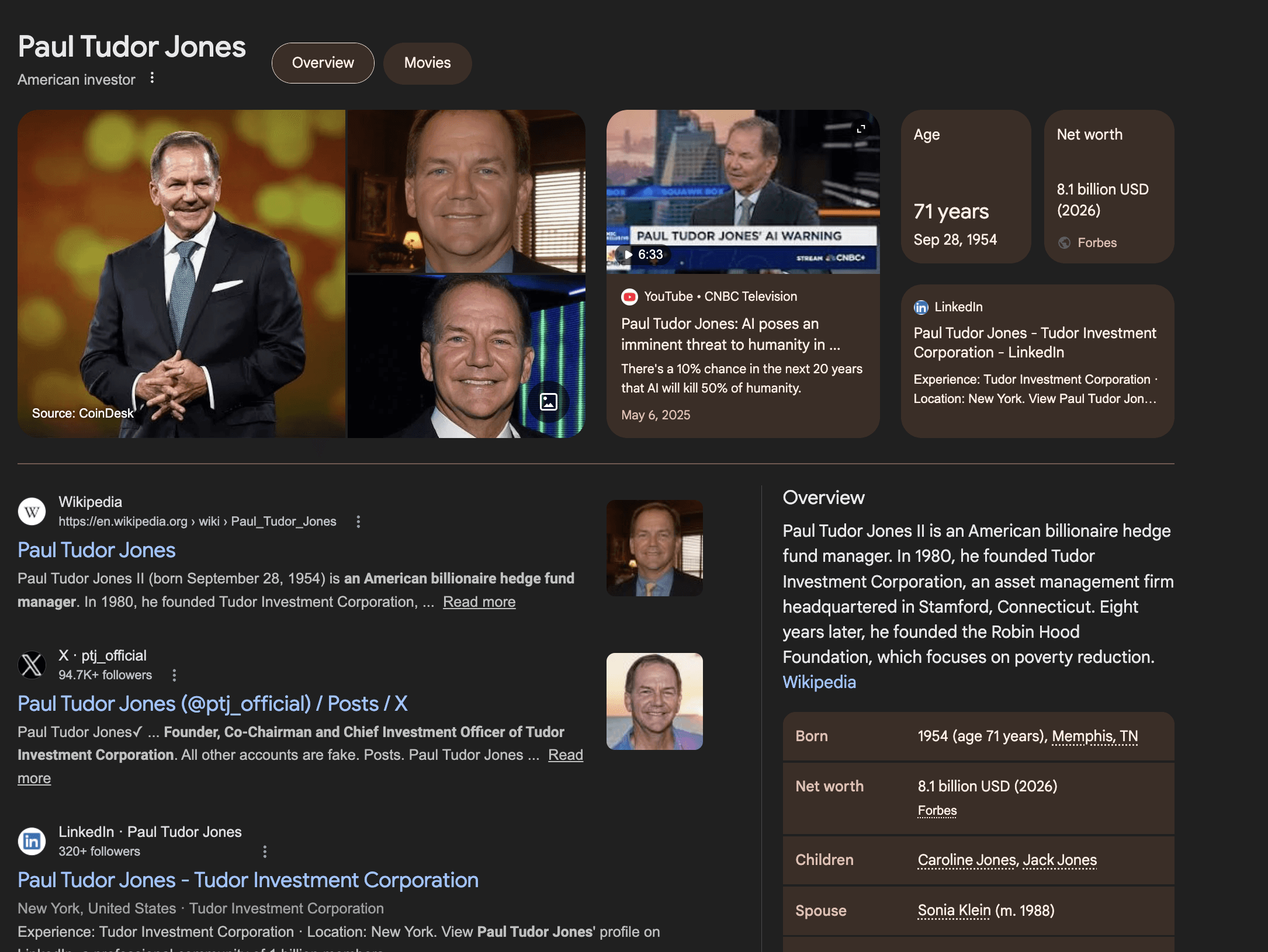The height and width of the screenshot is (952, 1268).
Task: Click Read more on the Wikipedia snippet
Action: tap(479, 602)
